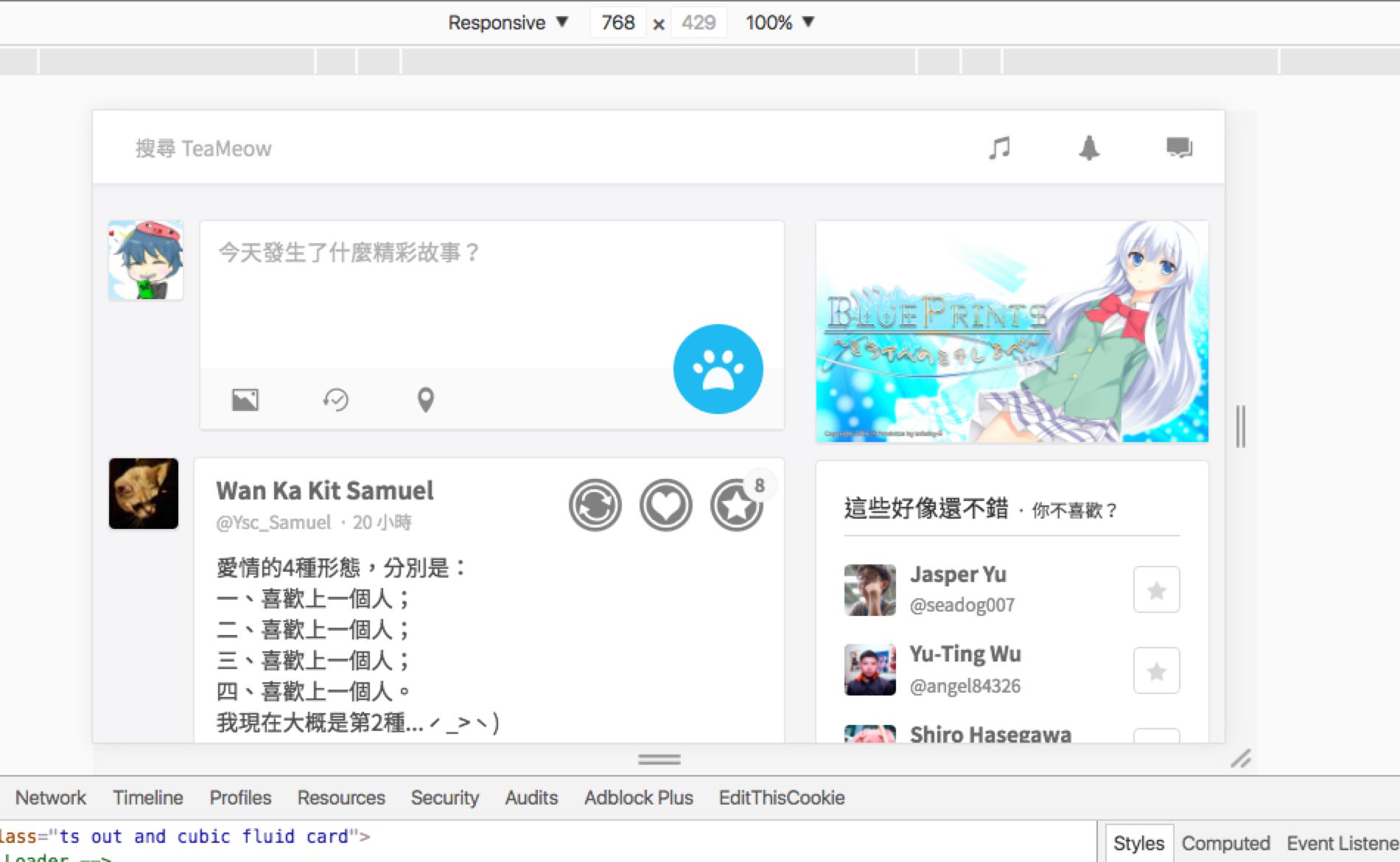Open the Computed styles tab

(1225, 844)
